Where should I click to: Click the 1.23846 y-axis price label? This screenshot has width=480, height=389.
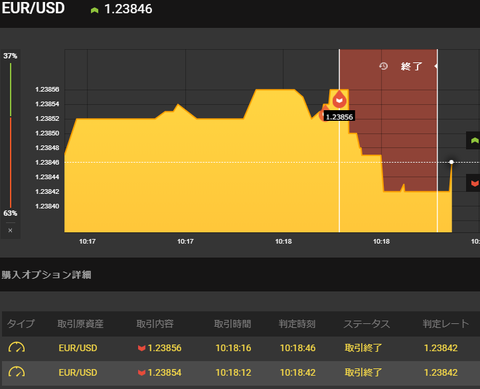pyautogui.click(x=47, y=163)
